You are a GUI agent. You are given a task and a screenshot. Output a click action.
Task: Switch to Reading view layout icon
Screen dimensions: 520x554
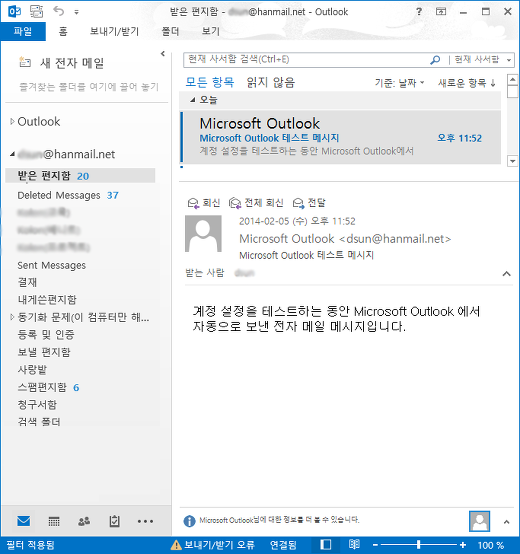354,544
